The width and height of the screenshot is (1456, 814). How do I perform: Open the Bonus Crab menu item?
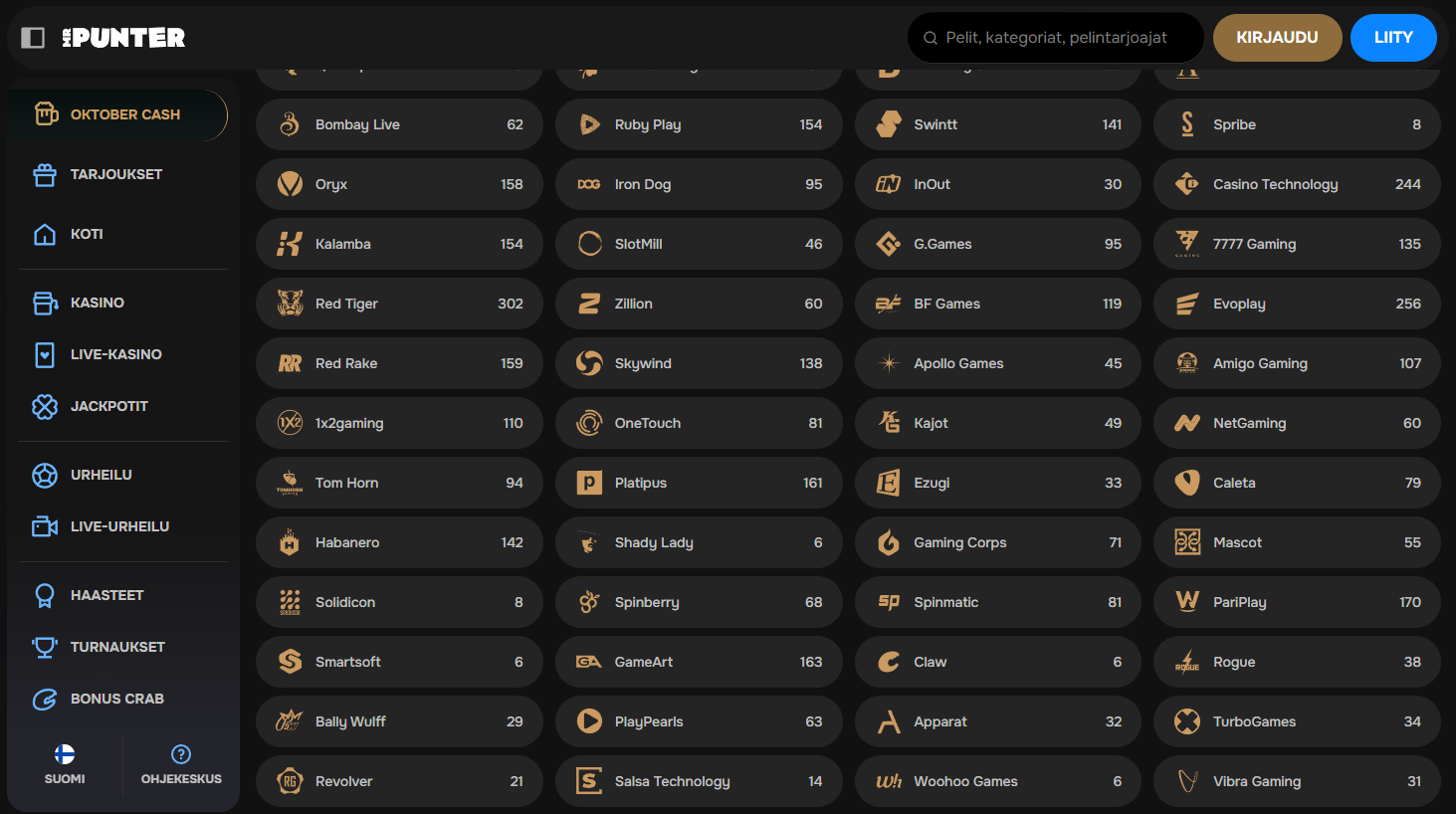[x=116, y=699]
